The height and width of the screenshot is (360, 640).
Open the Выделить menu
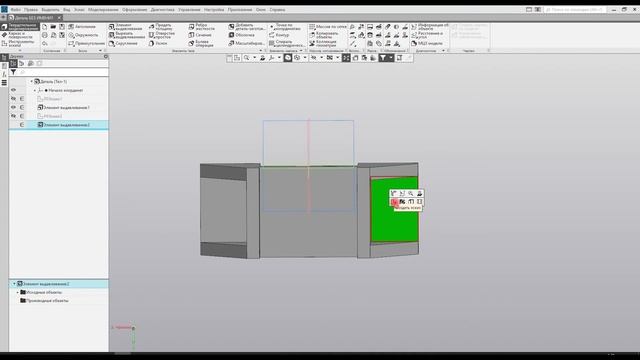point(50,9)
